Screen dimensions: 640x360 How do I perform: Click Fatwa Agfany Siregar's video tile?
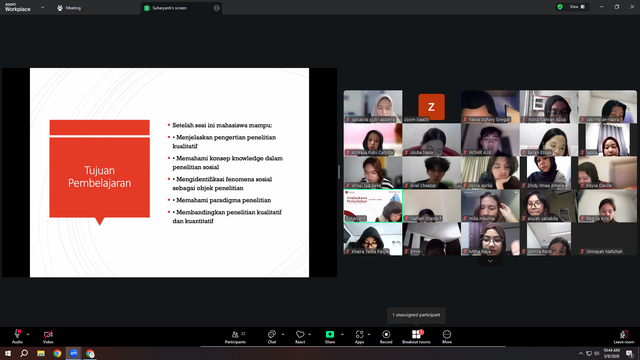click(x=490, y=107)
